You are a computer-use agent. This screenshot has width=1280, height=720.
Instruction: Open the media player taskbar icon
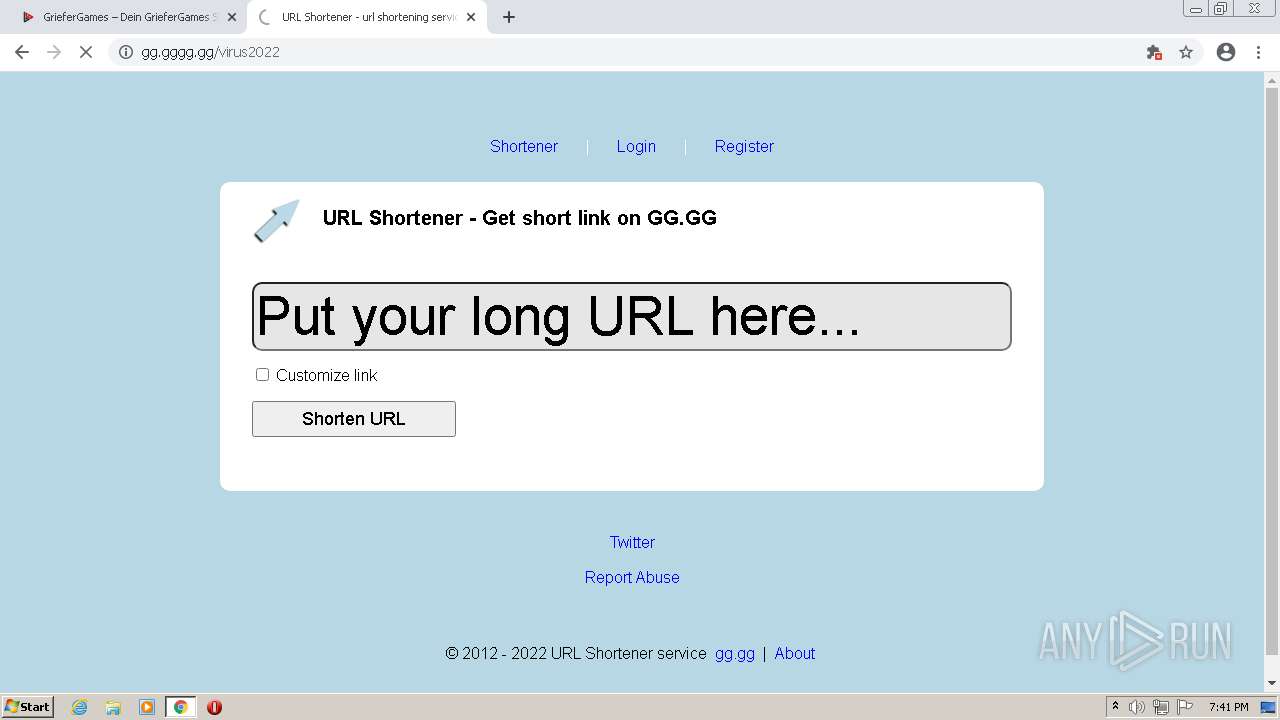147,707
